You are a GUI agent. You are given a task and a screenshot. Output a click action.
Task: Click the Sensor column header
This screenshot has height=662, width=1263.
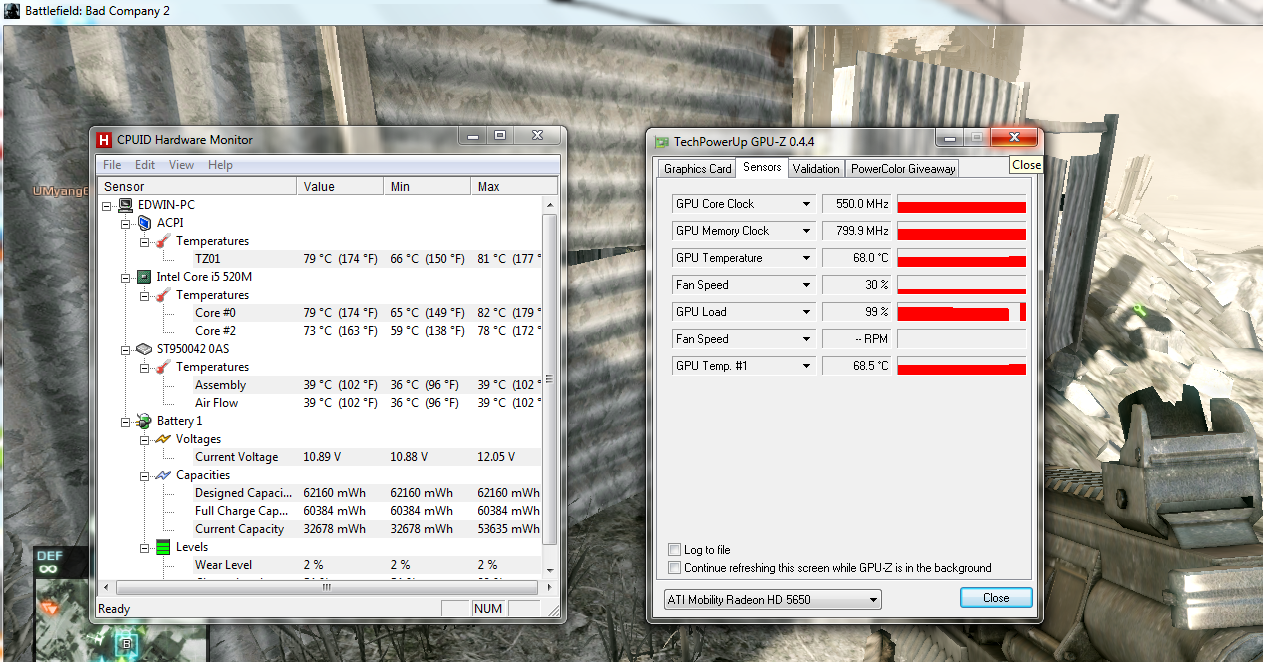[197, 187]
